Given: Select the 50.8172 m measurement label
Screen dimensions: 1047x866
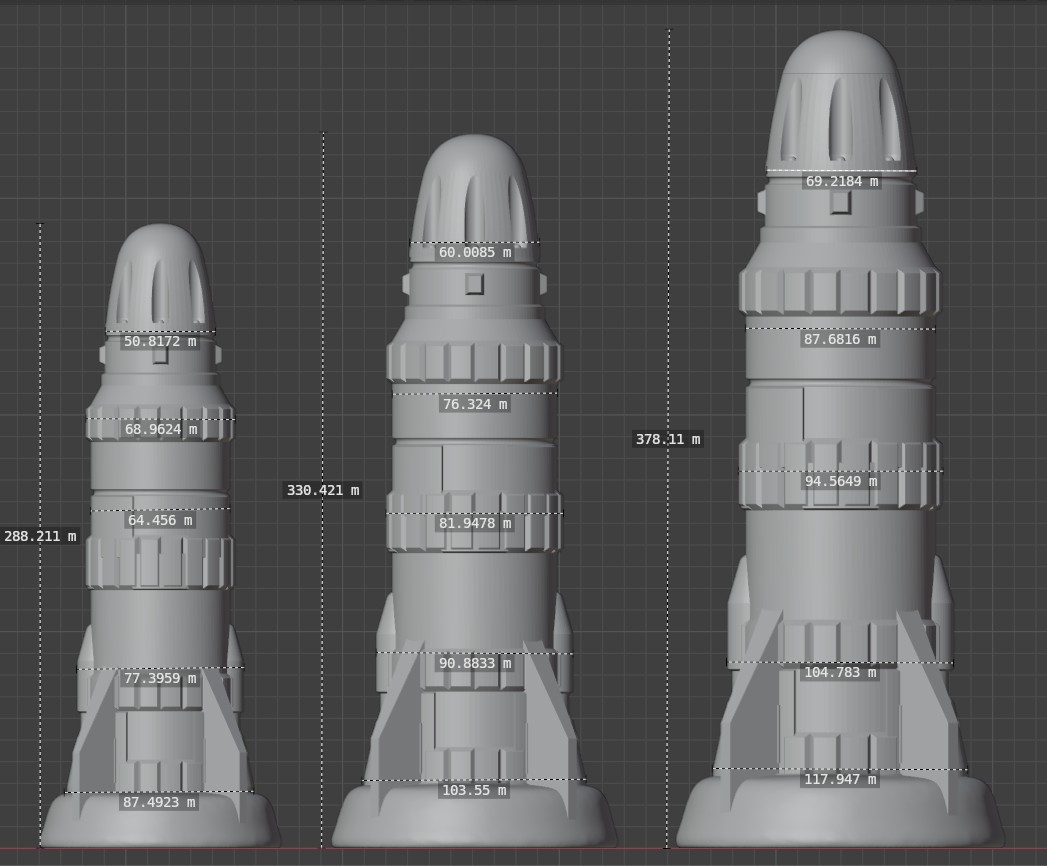Looking at the screenshot, I should coord(160,342).
